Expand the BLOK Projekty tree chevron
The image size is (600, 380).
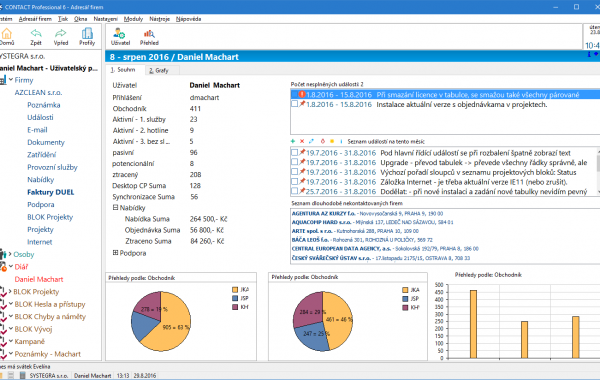tap(10, 291)
